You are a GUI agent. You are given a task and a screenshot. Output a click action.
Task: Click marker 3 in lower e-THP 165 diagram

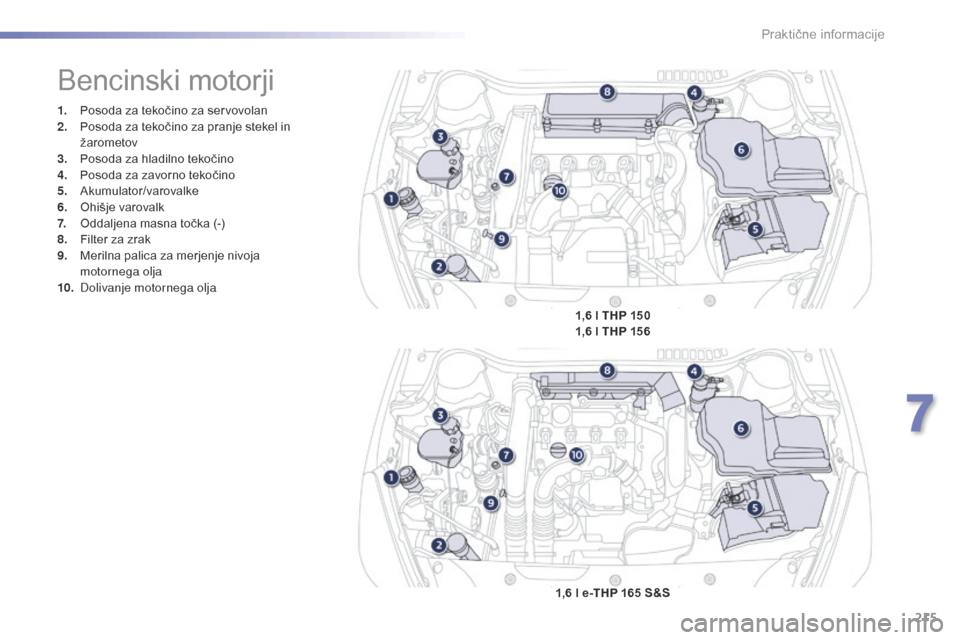click(x=440, y=416)
